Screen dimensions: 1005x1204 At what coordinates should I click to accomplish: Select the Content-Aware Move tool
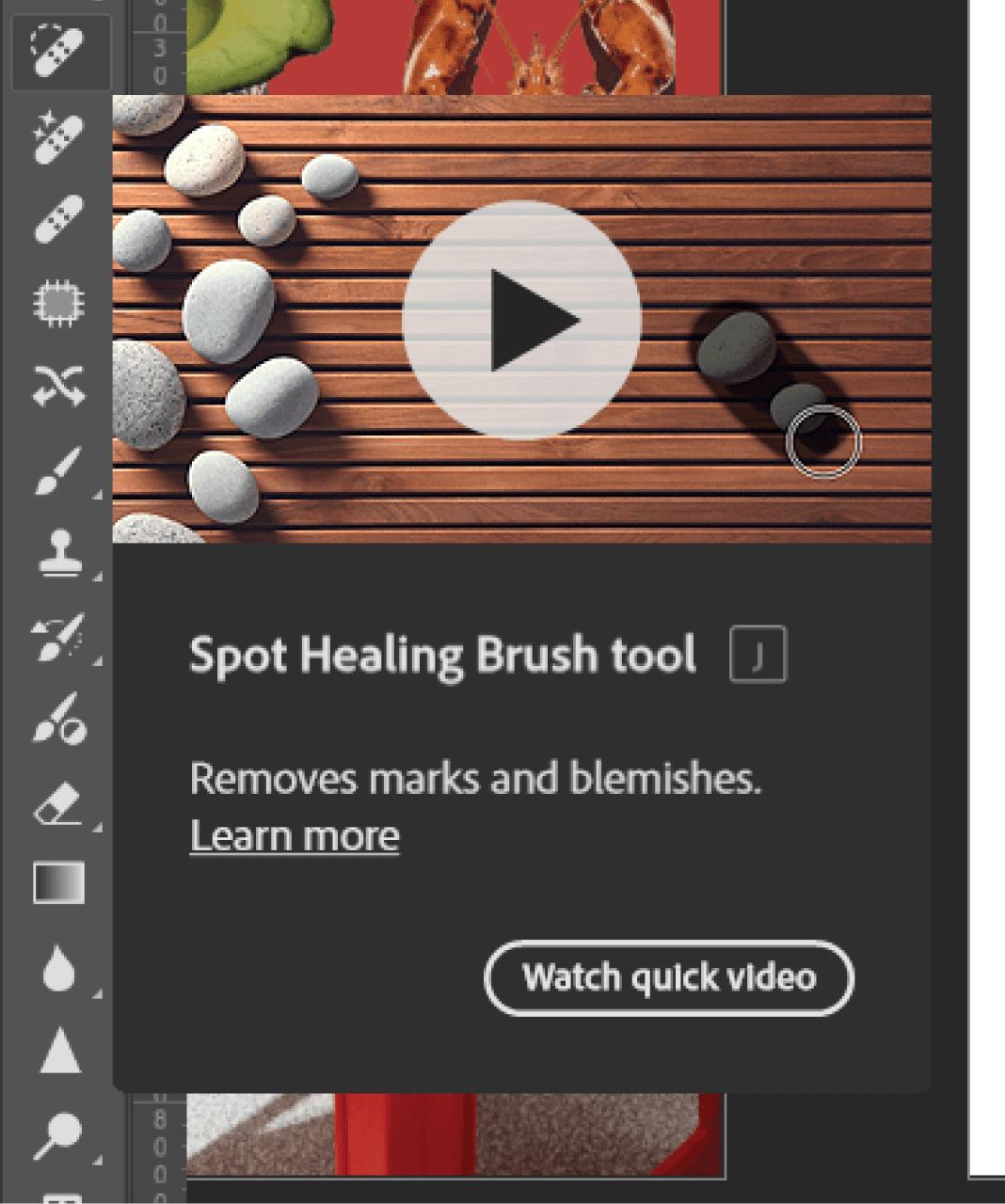pyautogui.click(x=58, y=386)
